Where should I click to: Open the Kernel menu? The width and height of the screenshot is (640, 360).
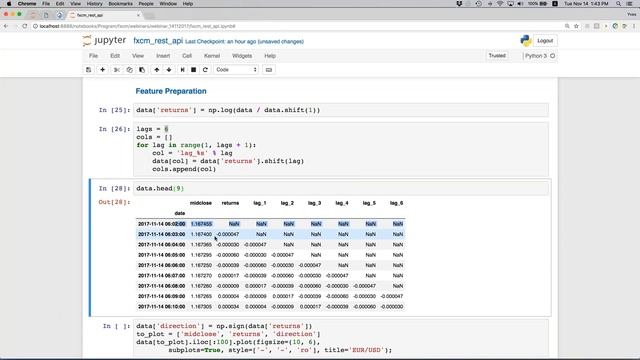[212, 56]
